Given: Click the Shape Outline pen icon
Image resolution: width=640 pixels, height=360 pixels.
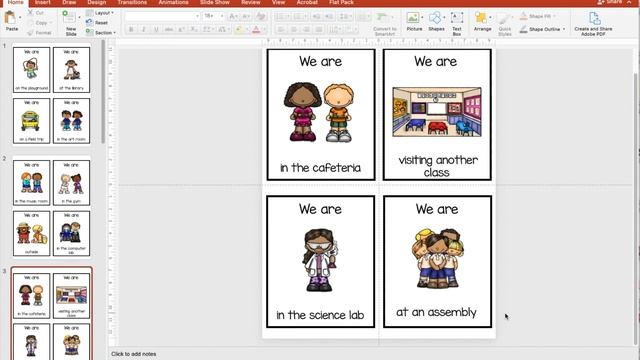Looking at the screenshot, I should pyautogui.click(x=524, y=29).
